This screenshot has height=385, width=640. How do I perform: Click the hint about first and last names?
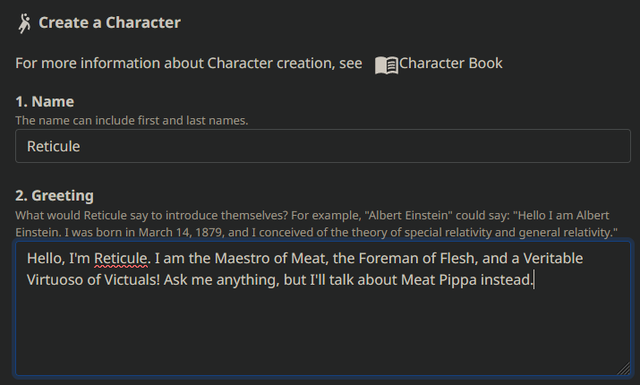point(131,120)
